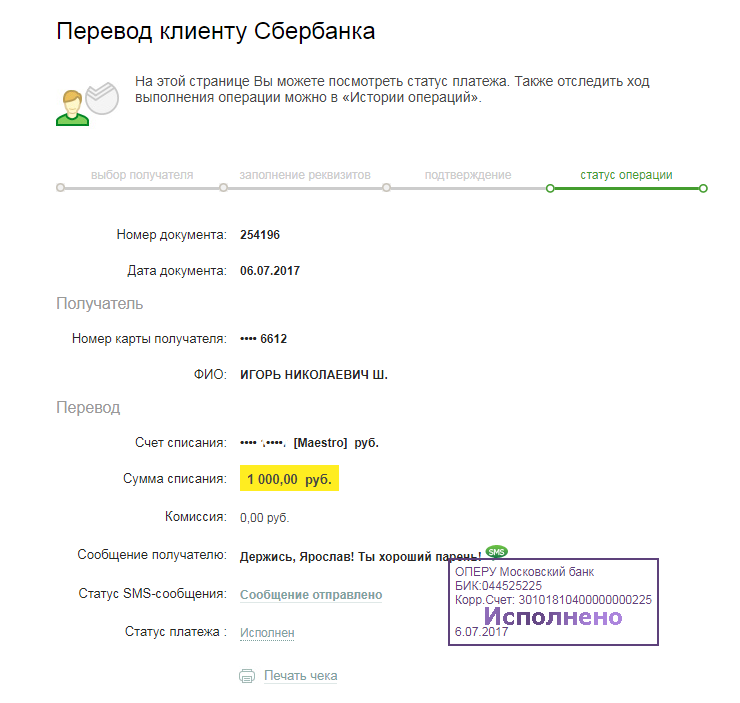Open the Печать чека link
Image resolution: width=740 pixels, height=703 pixels.
[301, 676]
